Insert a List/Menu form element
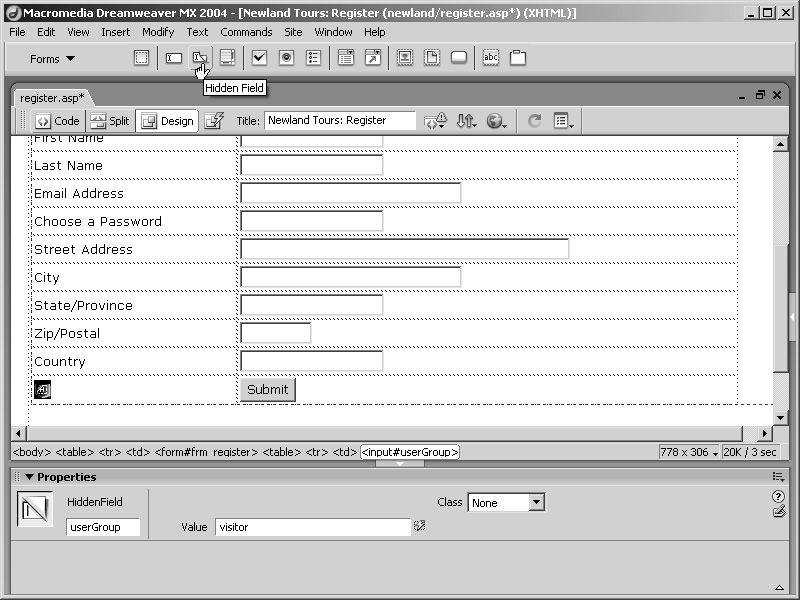The image size is (800, 600). 345,58
